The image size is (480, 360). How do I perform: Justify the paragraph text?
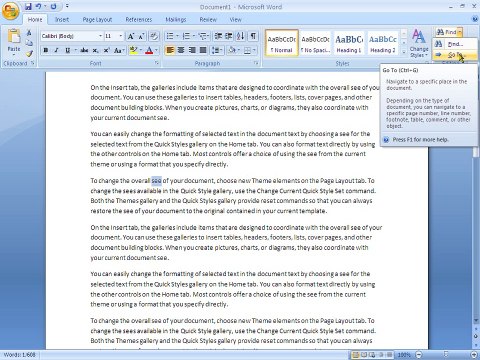tap(203, 50)
